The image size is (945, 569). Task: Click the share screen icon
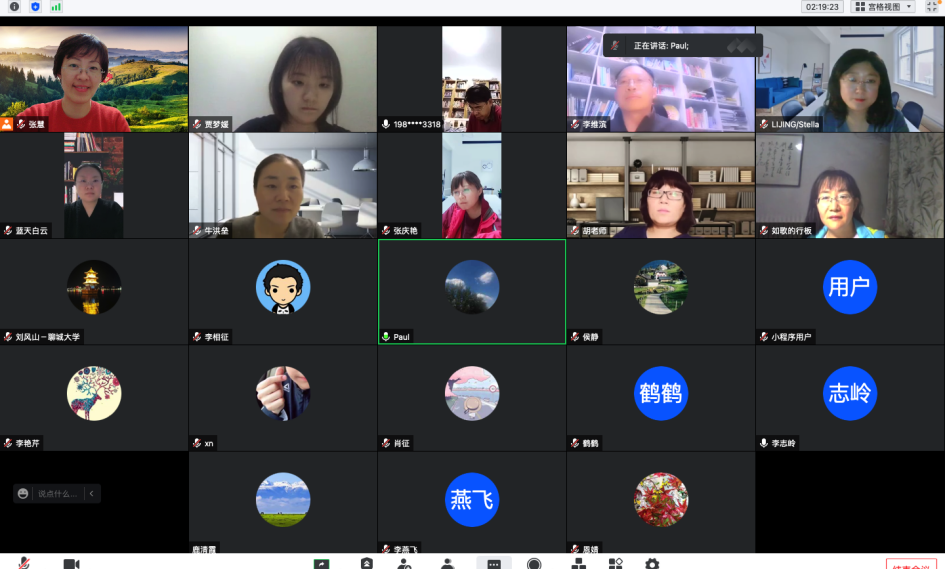[x=321, y=564]
